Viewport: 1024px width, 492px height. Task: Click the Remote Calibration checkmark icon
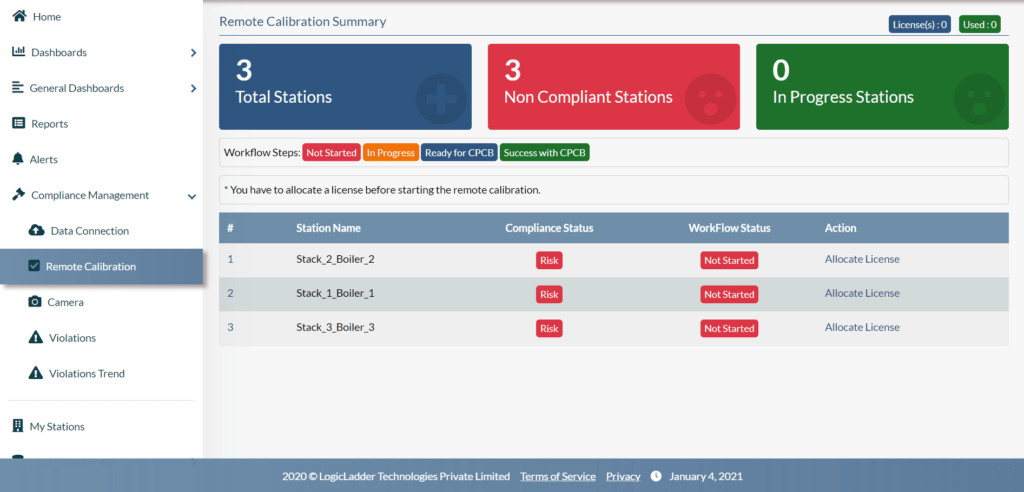[34, 266]
